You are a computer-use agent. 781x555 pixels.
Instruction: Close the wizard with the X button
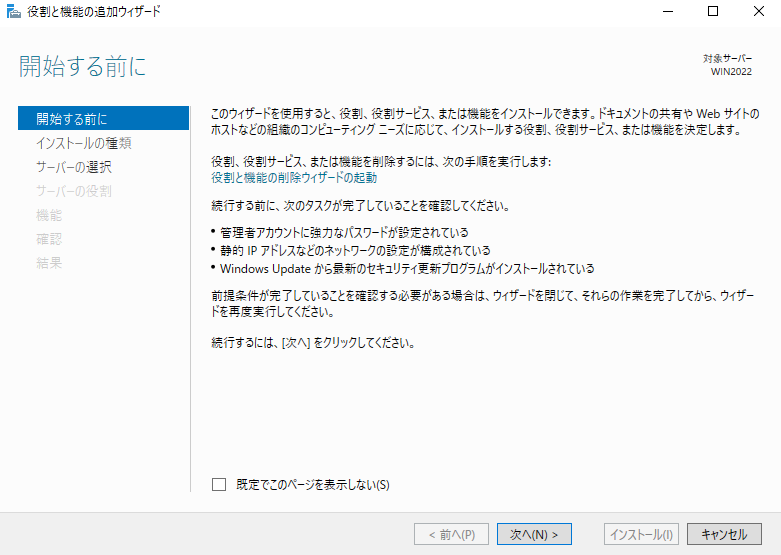click(757, 12)
